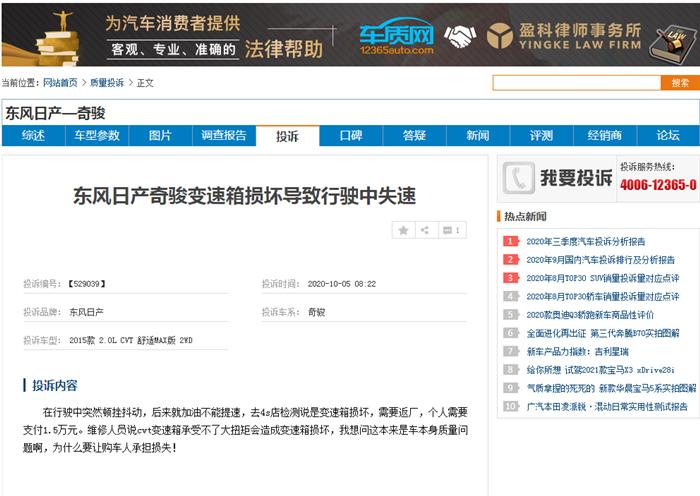
Task: Open 2020年8月TOP30轿车销量投诉量对应点评 link
Action: point(603,296)
